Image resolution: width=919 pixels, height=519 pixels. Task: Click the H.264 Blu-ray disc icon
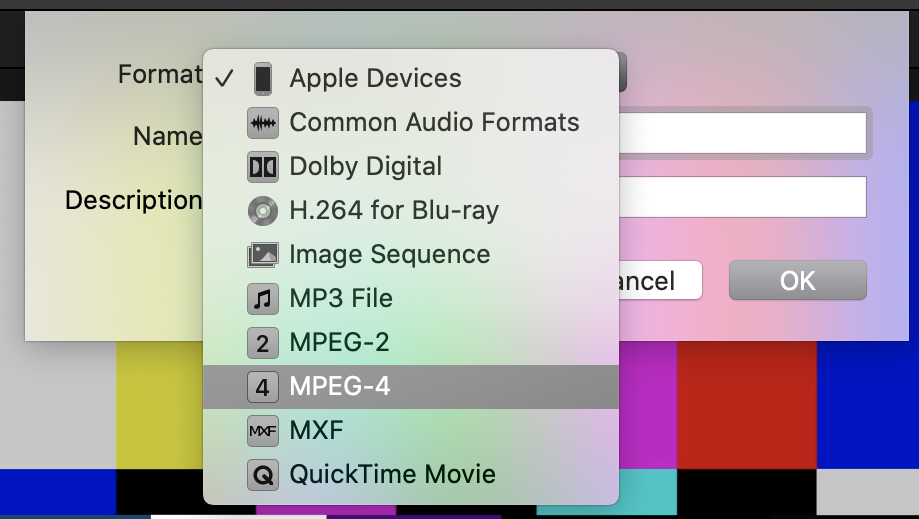(262, 211)
